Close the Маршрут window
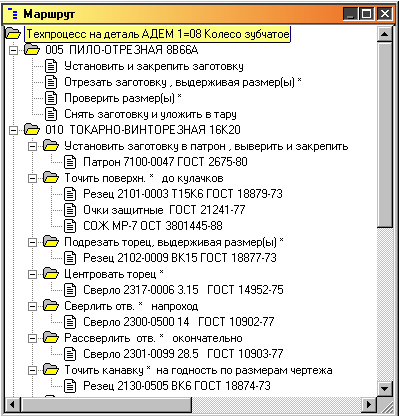This screenshot has width=399, height=416. (x=385, y=14)
